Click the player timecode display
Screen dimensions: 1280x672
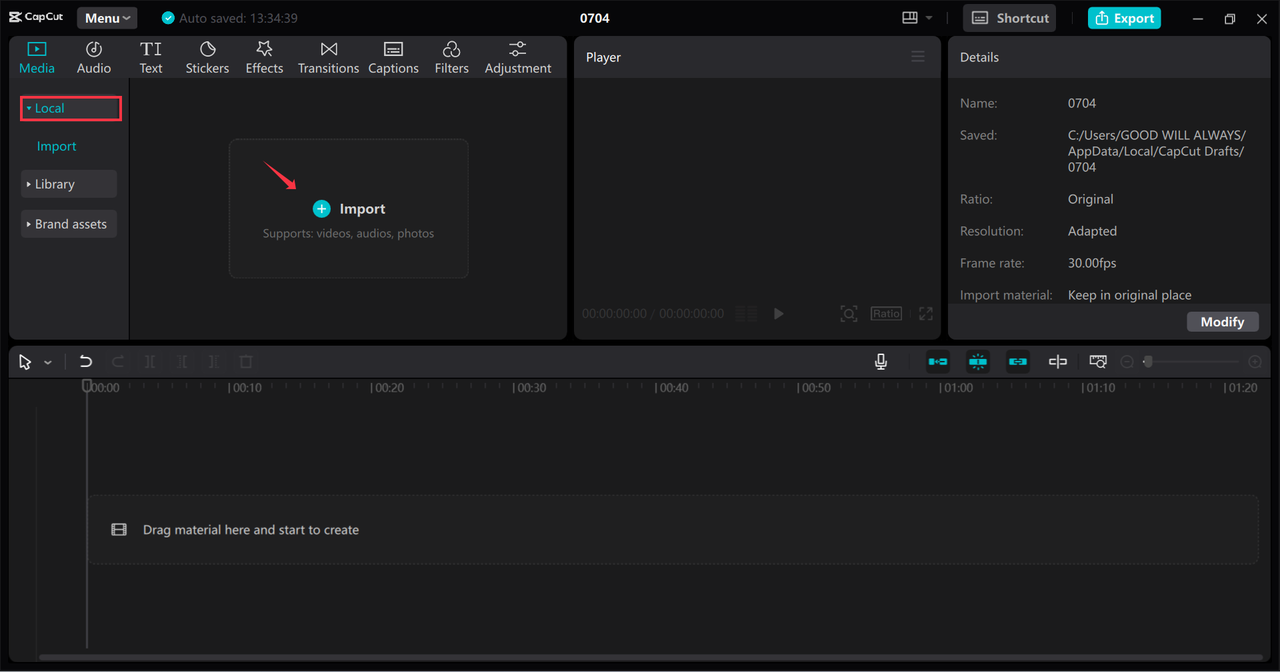[x=653, y=313]
